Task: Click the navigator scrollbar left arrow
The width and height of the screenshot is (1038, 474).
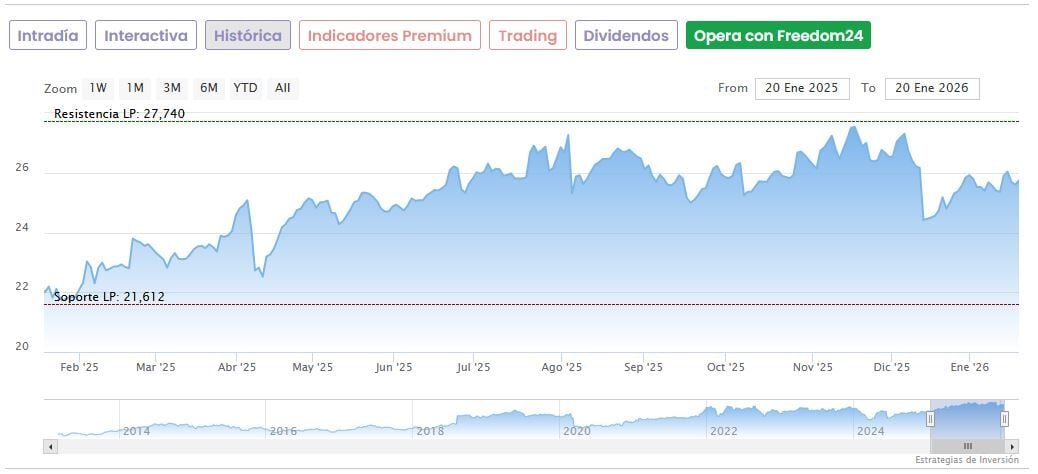Action: coord(50,445)
